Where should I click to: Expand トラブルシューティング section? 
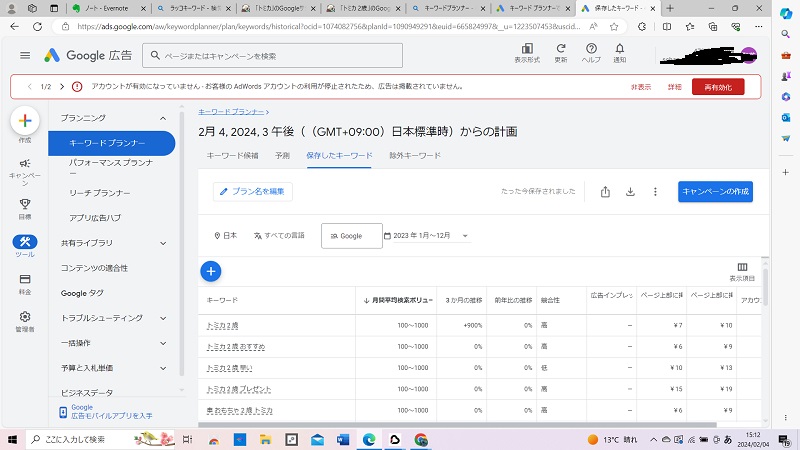tap(163, 318)
